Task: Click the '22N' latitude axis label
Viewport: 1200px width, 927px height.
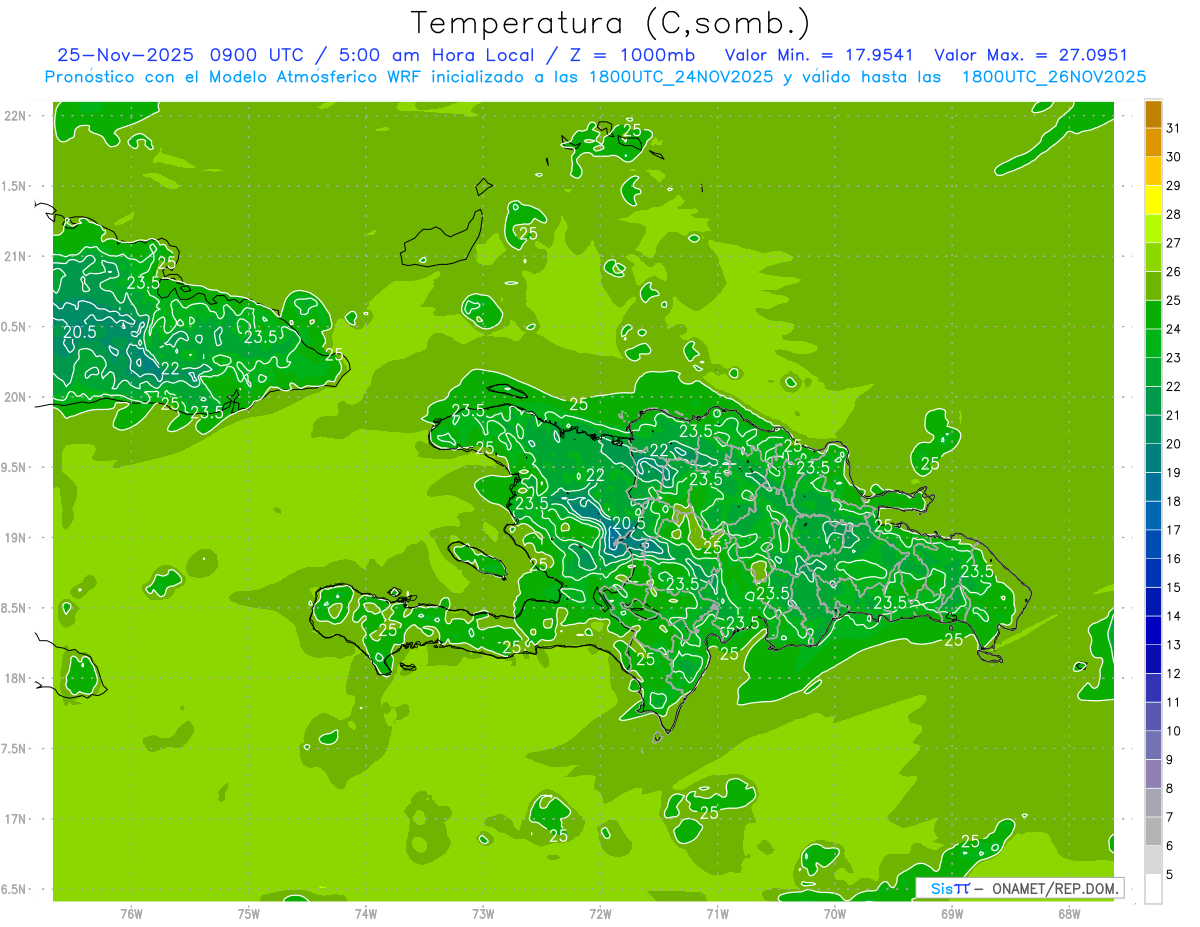Action: 17,115
